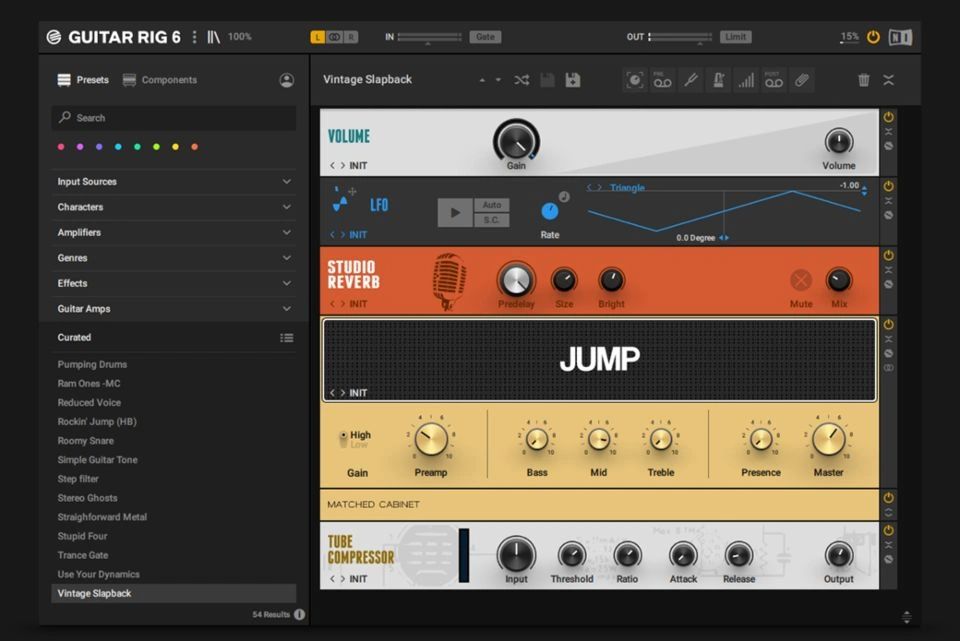Screen dimensions: 960x641
Task: Open the Tapedeck Pre icon in the toolbar
Action: [661, 80]
